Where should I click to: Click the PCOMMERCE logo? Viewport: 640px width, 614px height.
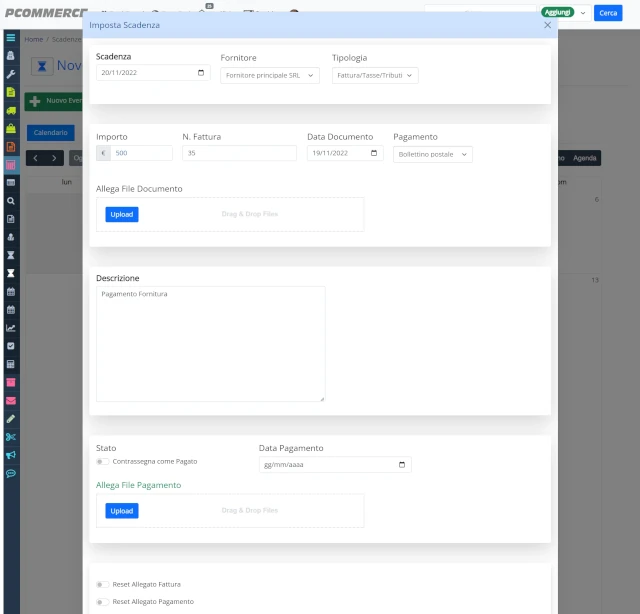coord(46,13)
